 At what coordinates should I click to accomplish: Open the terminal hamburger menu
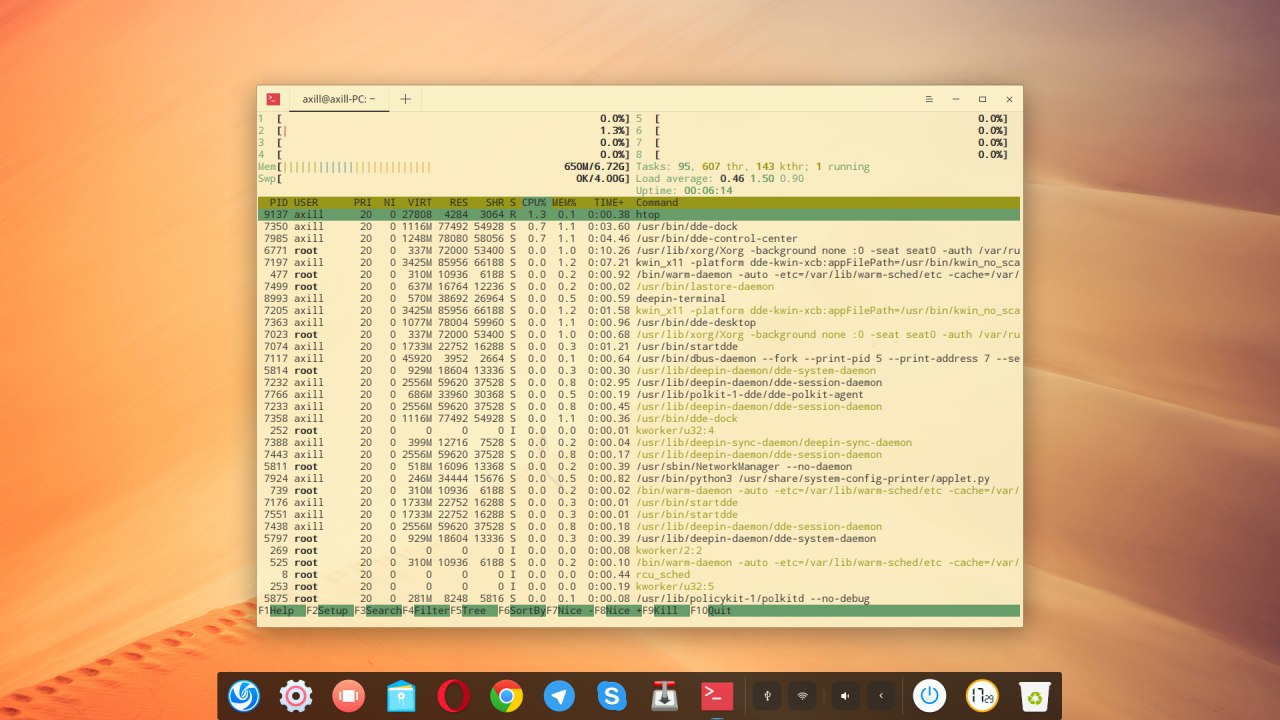(x=929, y=99)
